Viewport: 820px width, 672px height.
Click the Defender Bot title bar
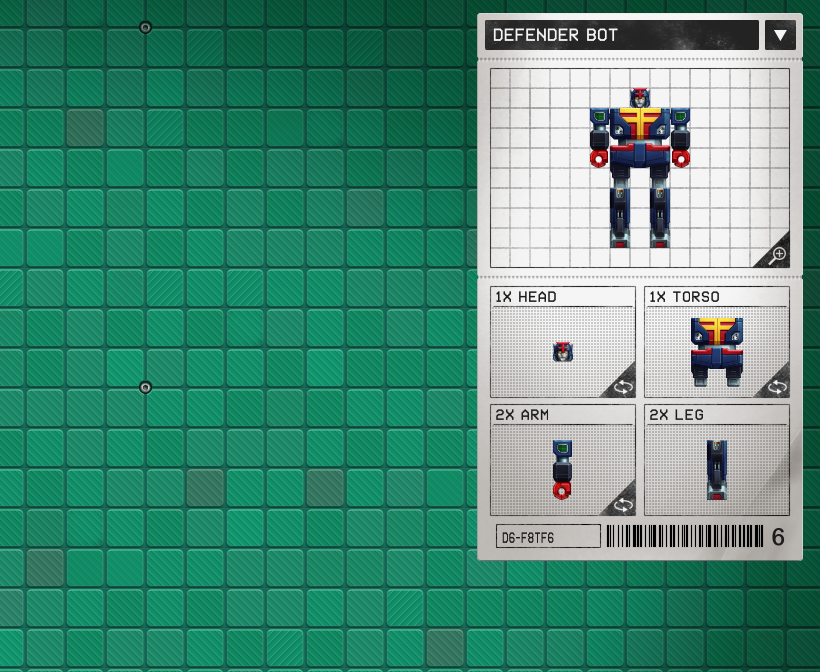point(622,35)
